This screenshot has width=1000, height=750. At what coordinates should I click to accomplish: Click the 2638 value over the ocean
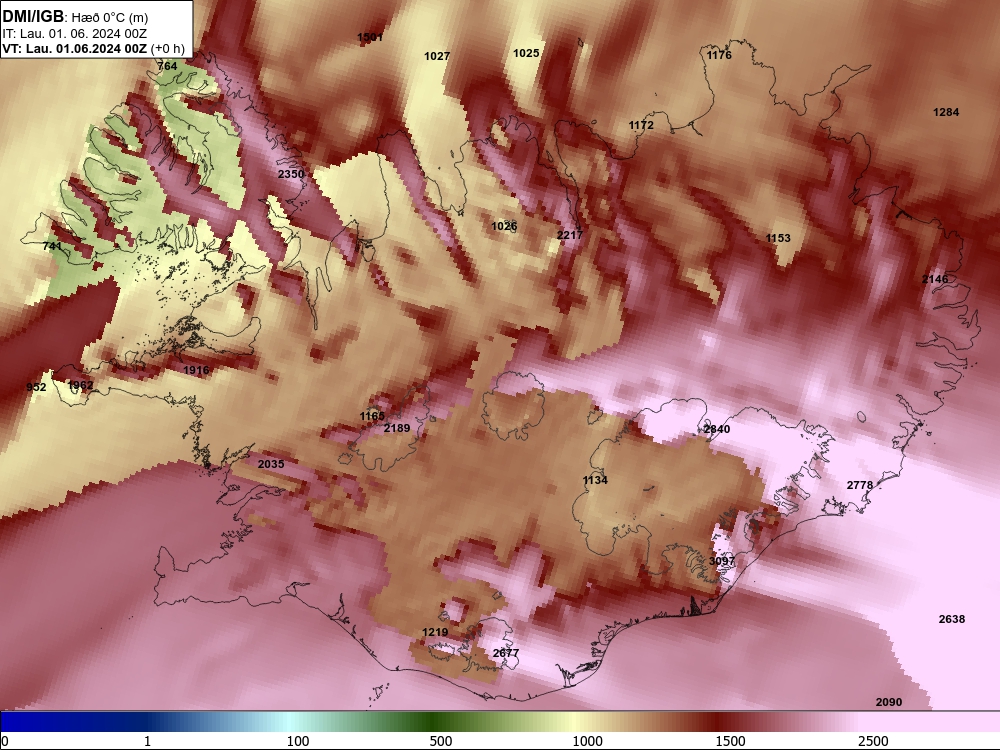click(952, 619)
